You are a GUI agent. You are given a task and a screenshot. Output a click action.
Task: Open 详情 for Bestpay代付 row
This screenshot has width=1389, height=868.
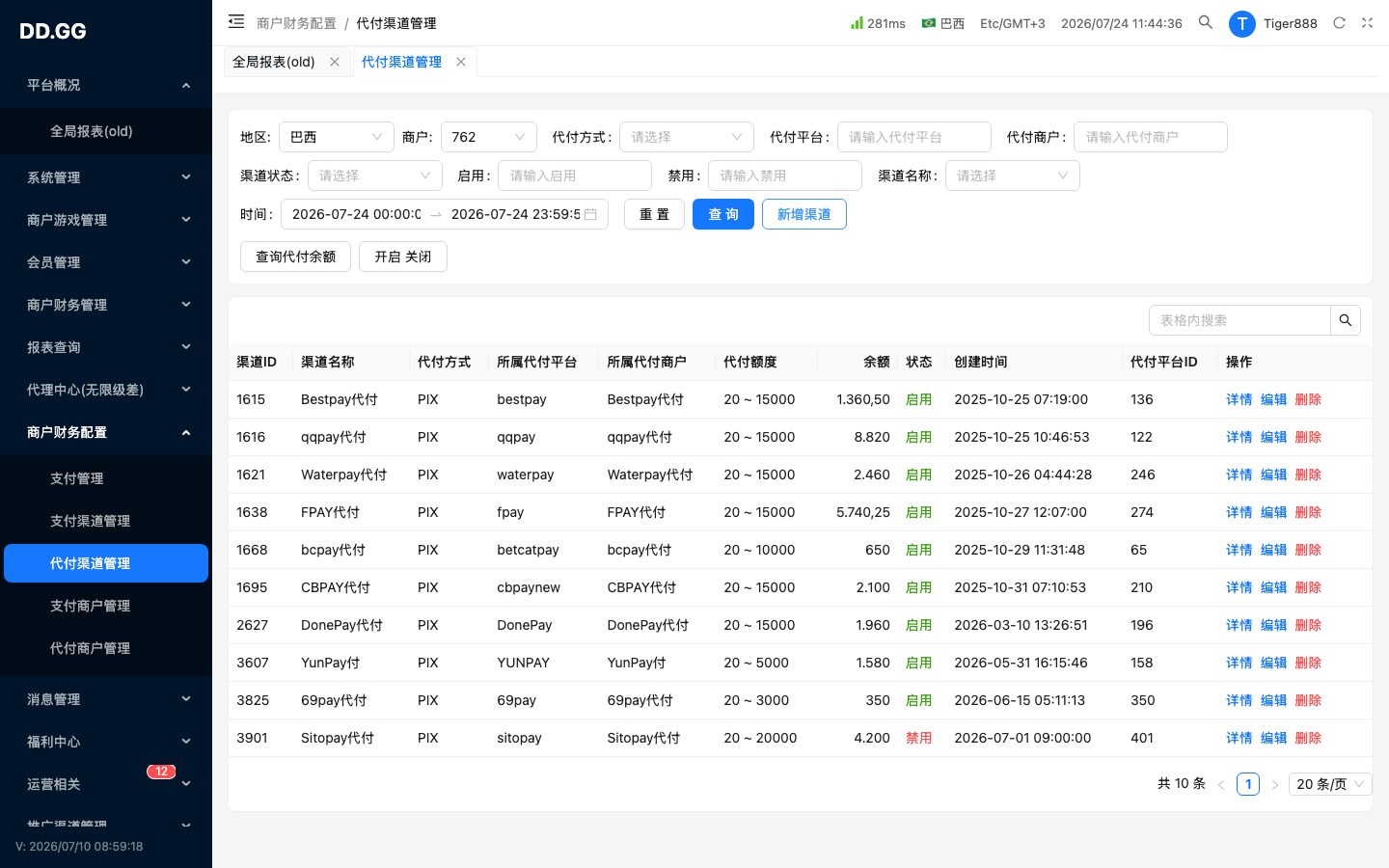1239,399
